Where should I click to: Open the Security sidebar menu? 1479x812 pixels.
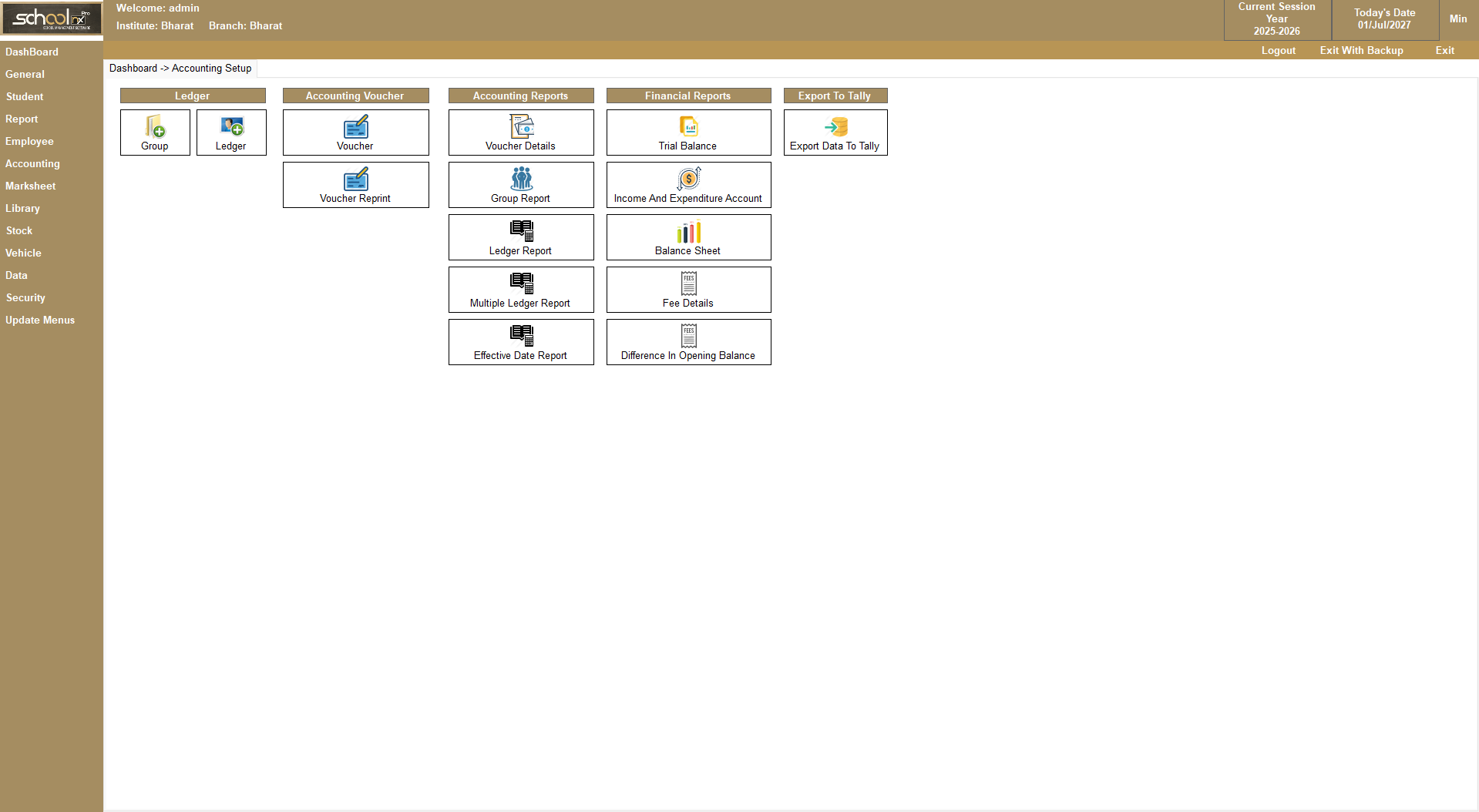25,297
